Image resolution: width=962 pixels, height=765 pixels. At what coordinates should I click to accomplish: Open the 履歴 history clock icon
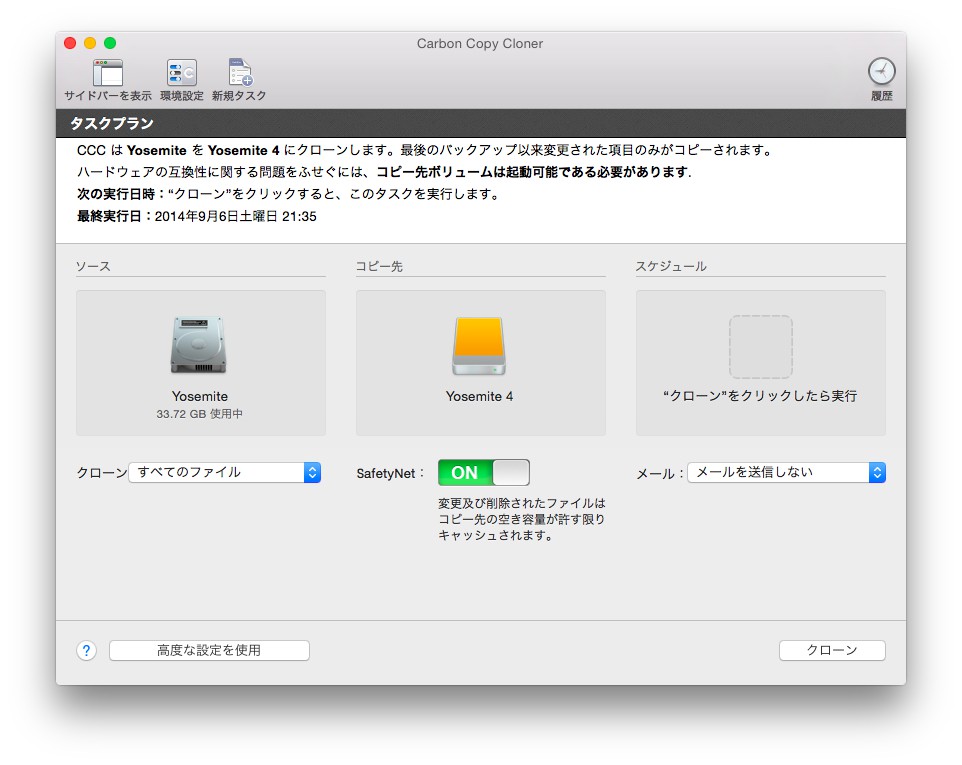point(882,72)
